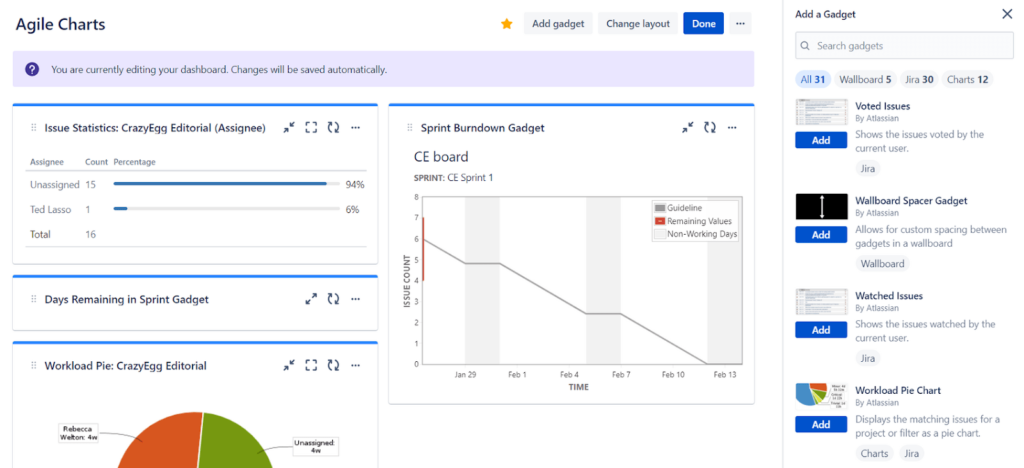Add the Wallboard Spacer Gadget

pyautogui.click(x=821, y=234)
